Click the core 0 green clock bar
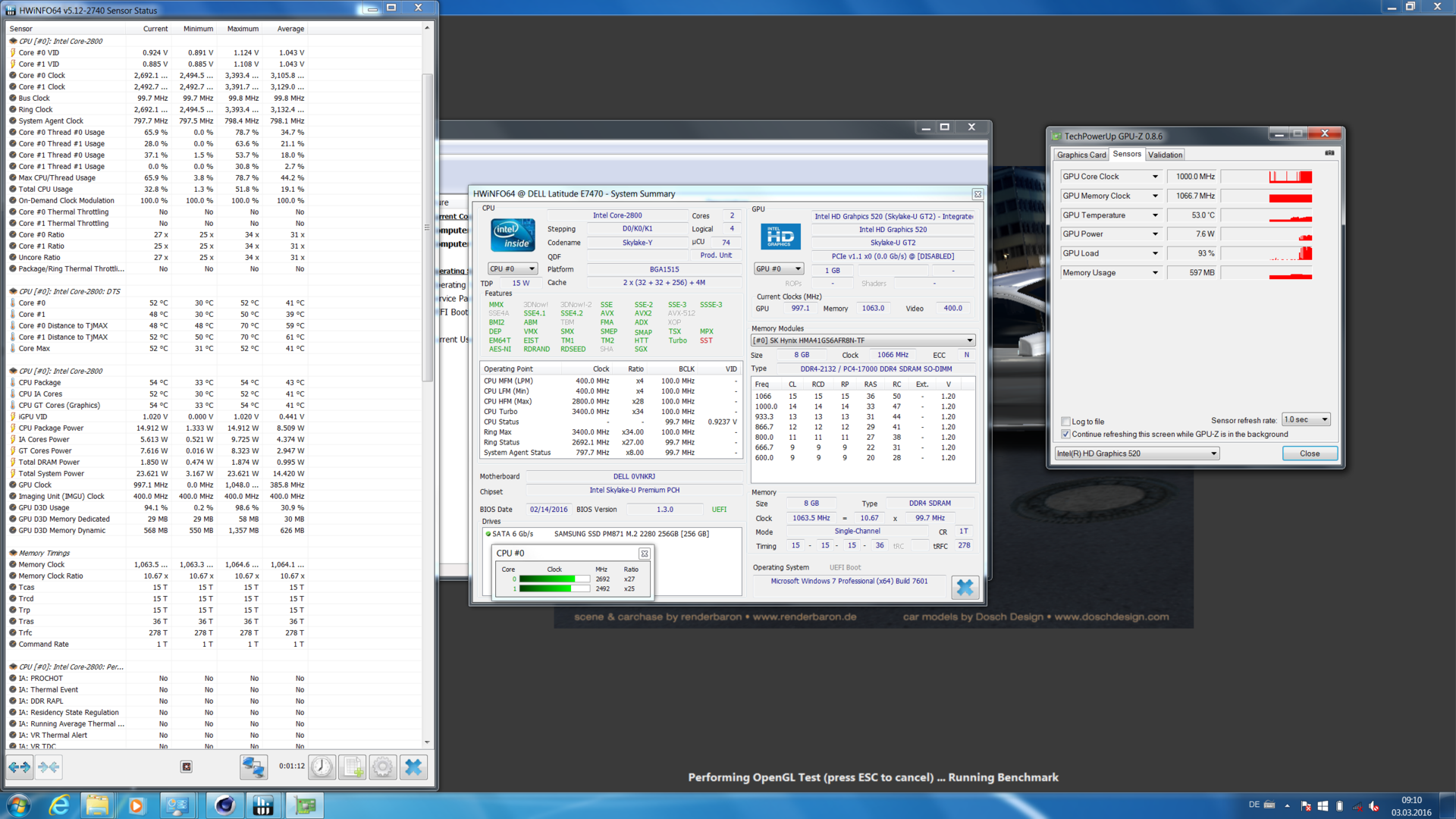1456x819 pixels. pyautogui.click(x=554, y=579)
